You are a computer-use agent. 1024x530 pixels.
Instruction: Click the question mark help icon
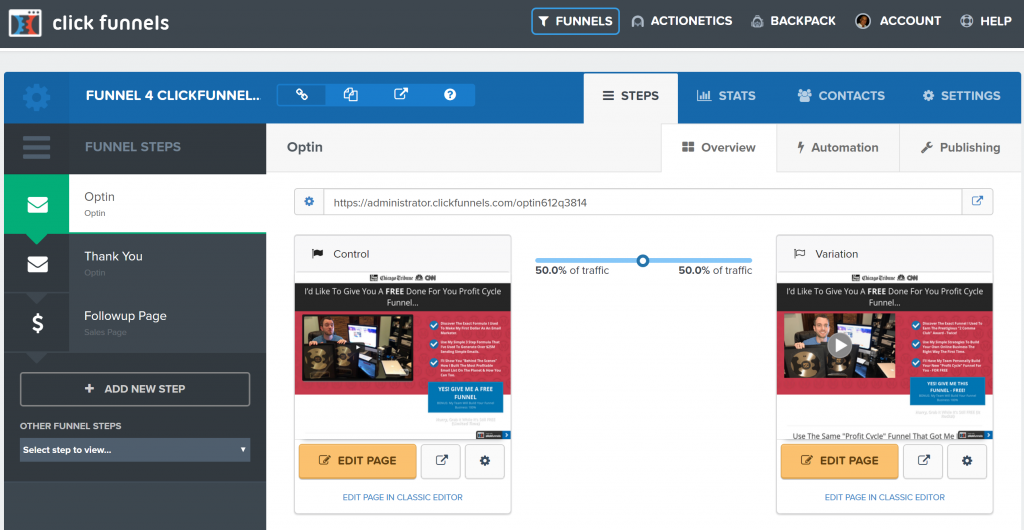[x=450, y=95]
